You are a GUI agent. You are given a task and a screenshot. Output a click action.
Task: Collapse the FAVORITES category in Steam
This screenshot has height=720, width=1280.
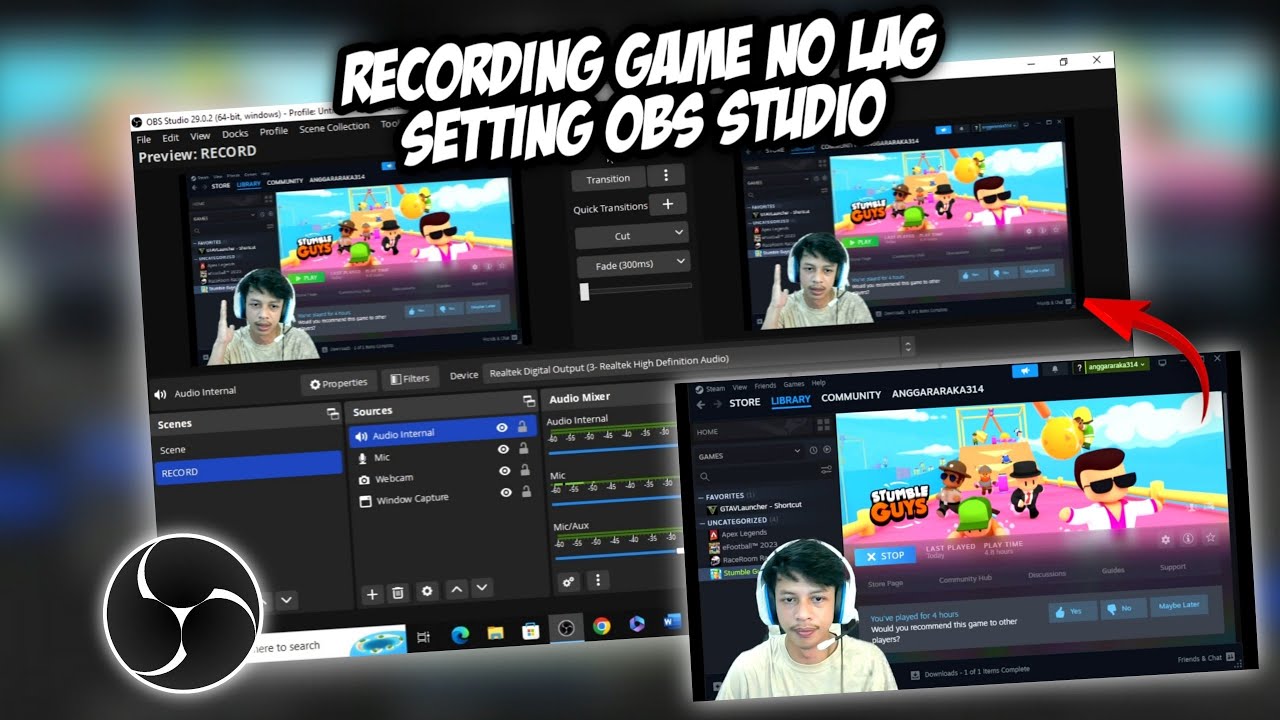(701, 497)
